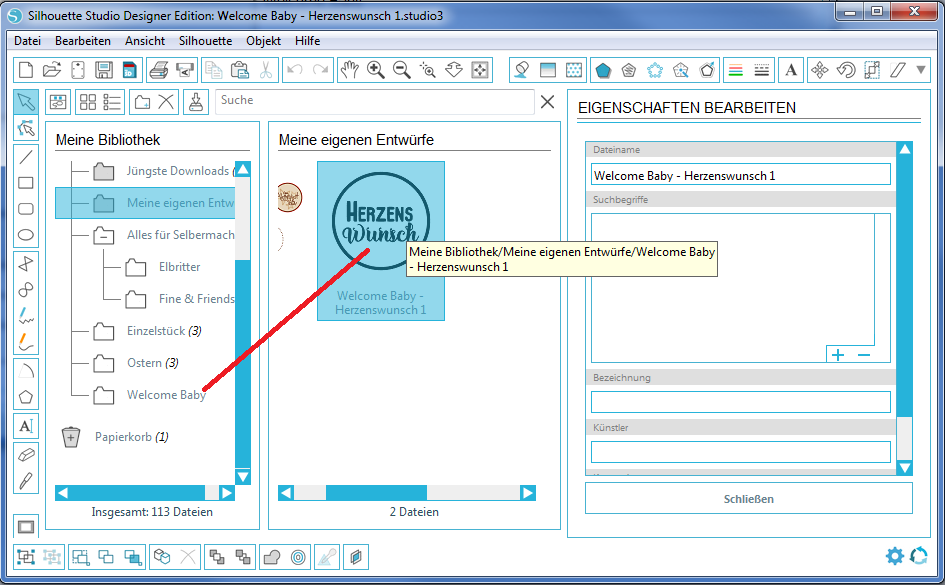Viewport: 945px width, 585px height.
Task: Open the Silhouette menu
Action: 205,41
